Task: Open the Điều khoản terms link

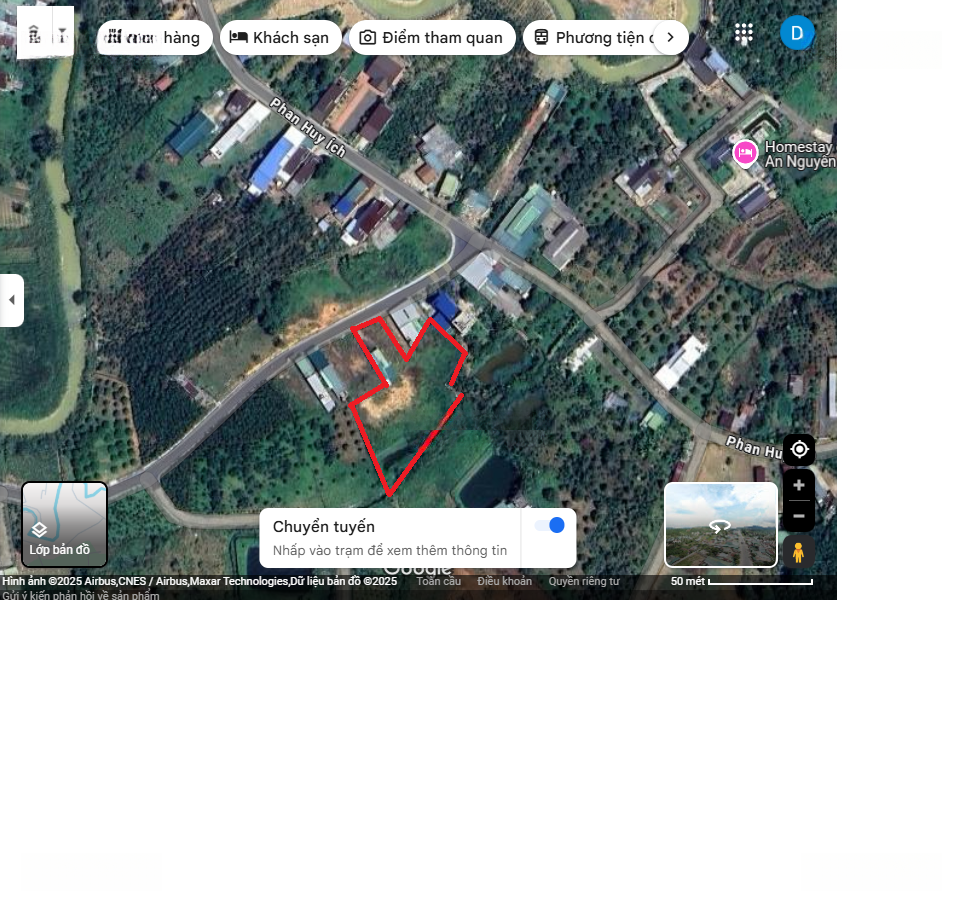Action: pos(504,581)
